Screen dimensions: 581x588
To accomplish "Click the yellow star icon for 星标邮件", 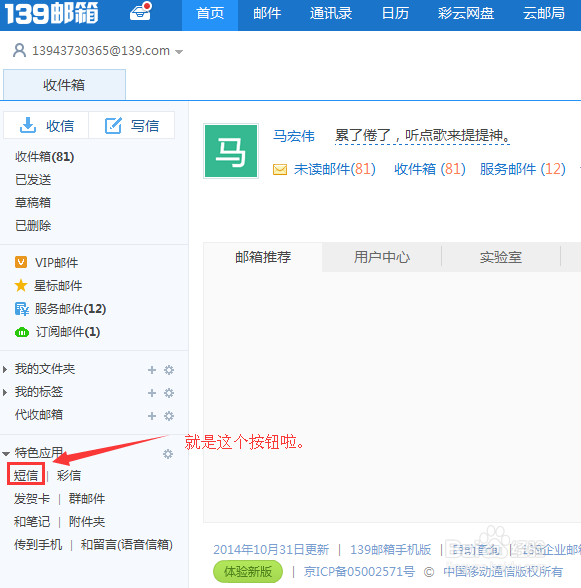I will coord(21,285).
